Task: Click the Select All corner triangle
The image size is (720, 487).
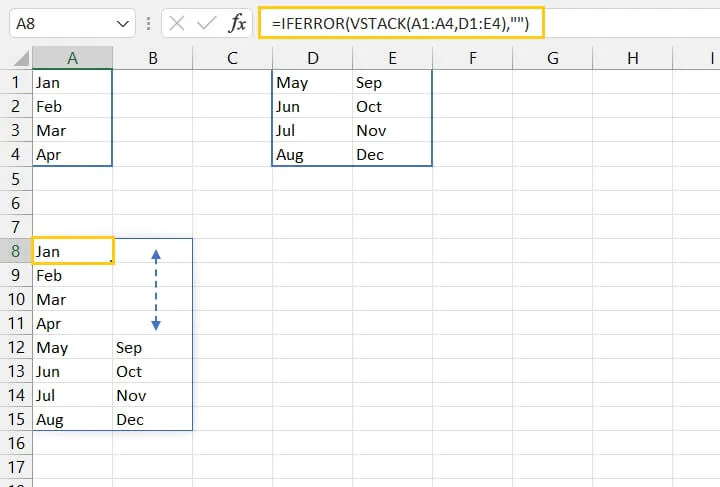Action: (21, 58)
